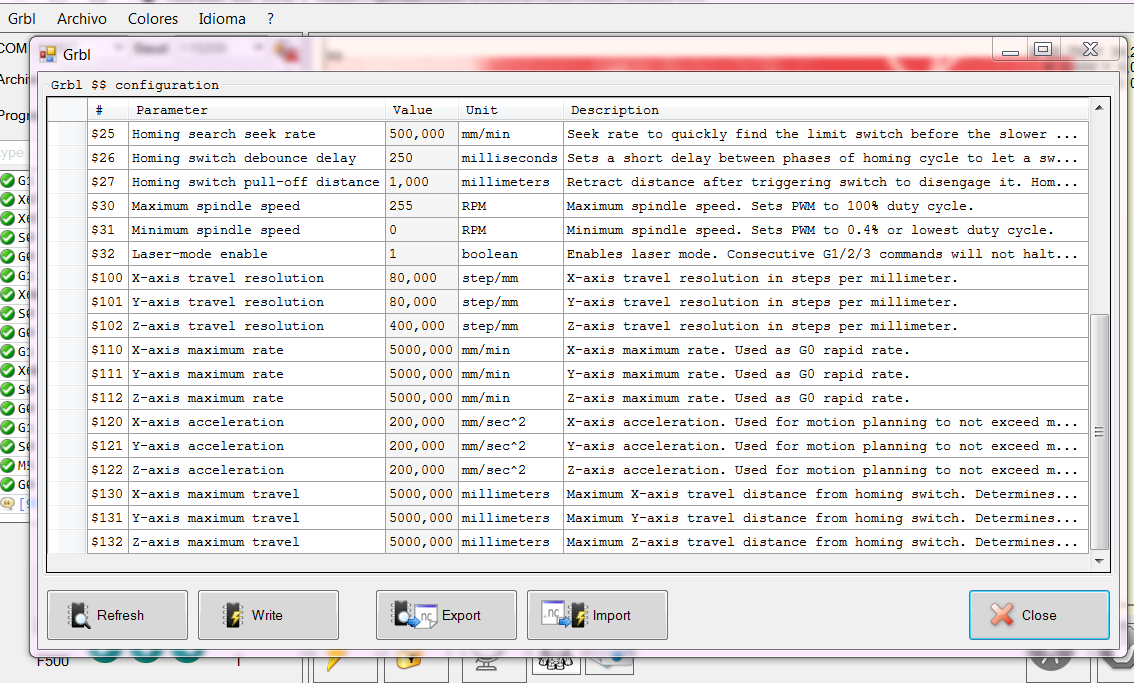Select value 1 of Laser-mode enable

422,254
